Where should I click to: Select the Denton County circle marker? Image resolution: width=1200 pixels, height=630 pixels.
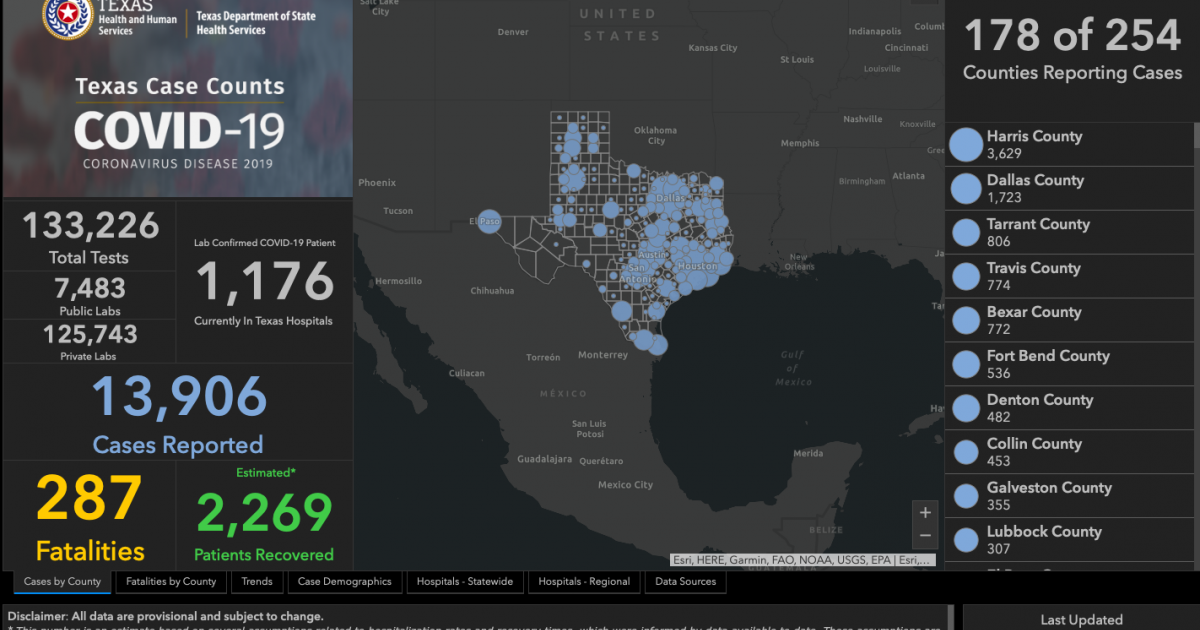[966, 408]
